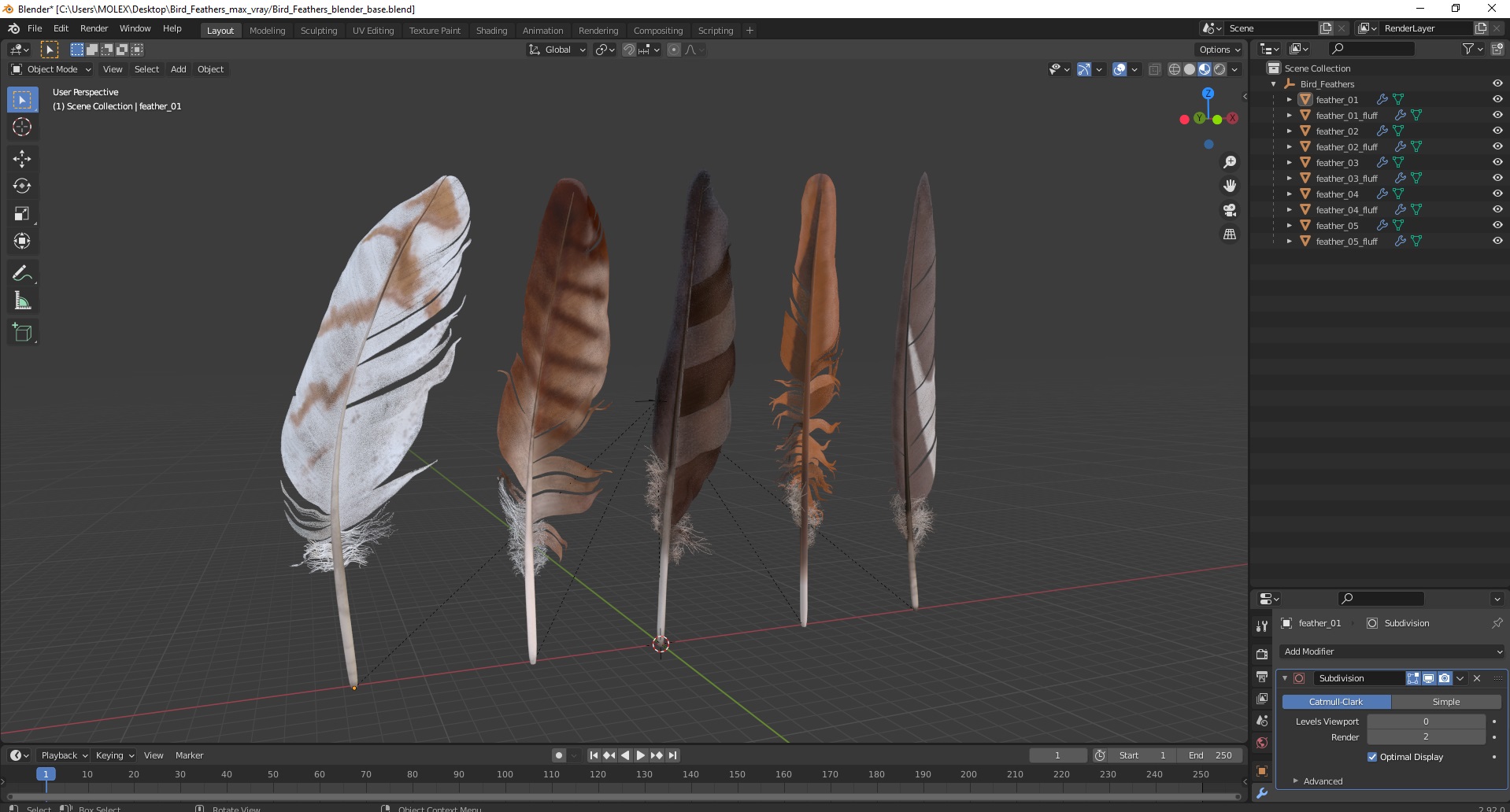
Task: Select Catmull-Clark subdivision type
Action: coord(1336,702)
